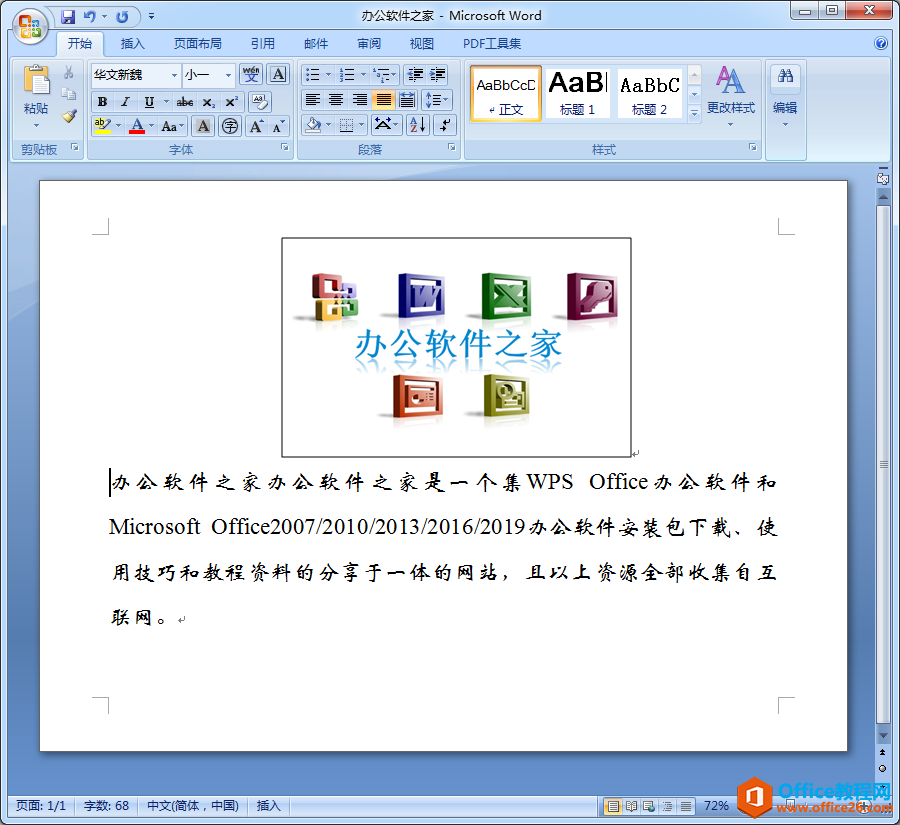The height and width of the screenshot is (825, 900).
Task: Click the enclosed character (字) icon
Action: coord(230,126)
